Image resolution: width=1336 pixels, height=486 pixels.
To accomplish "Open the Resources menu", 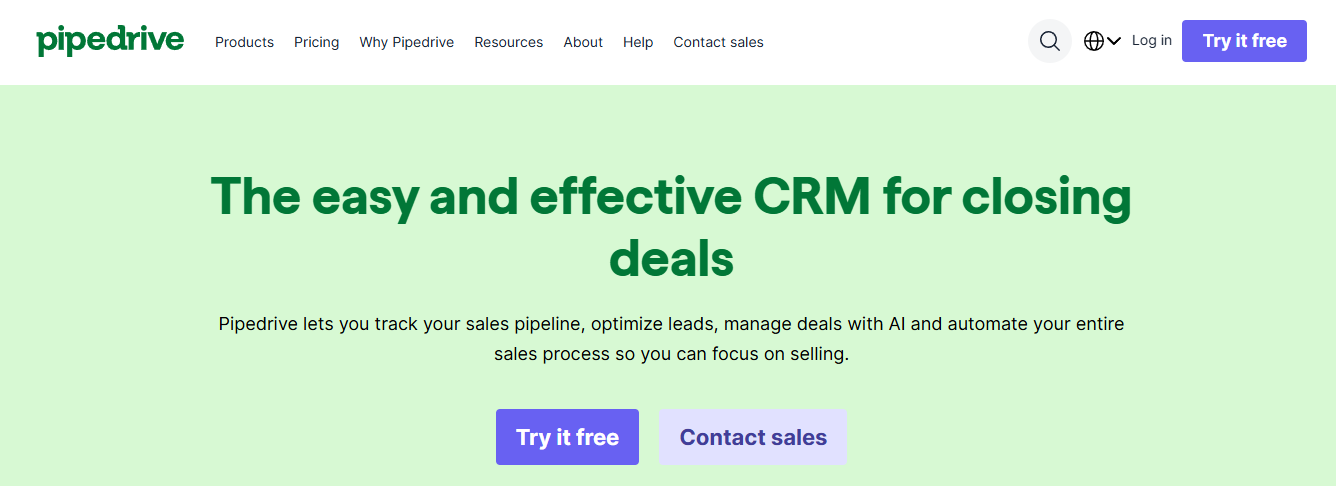I will click(x=508, y=42).
